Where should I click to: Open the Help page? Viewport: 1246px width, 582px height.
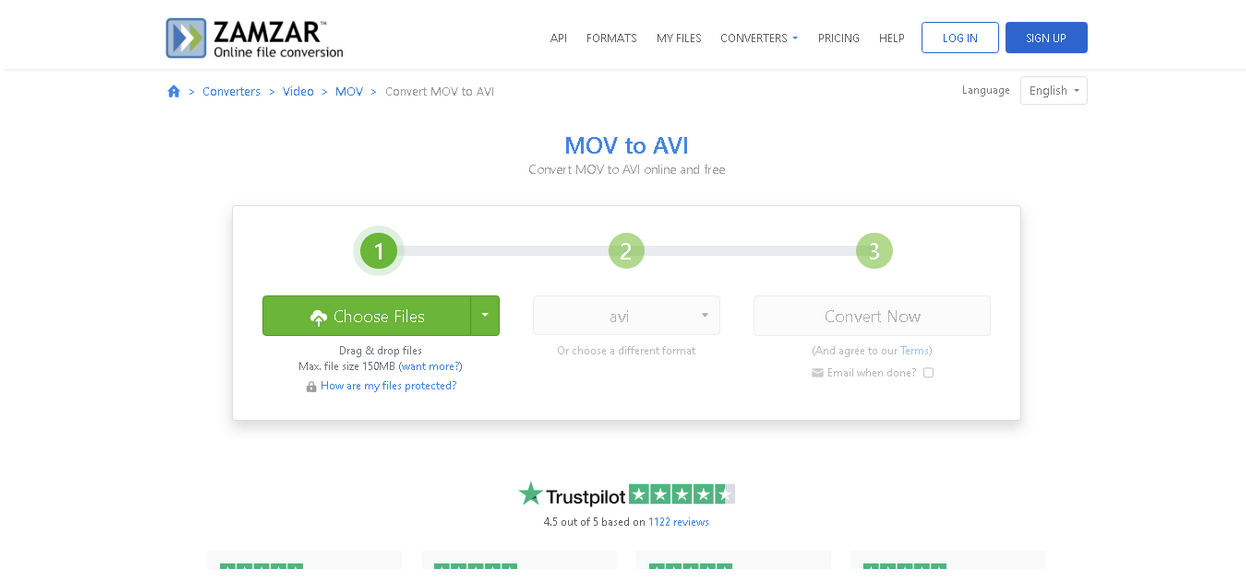click(x=892, y=38)
